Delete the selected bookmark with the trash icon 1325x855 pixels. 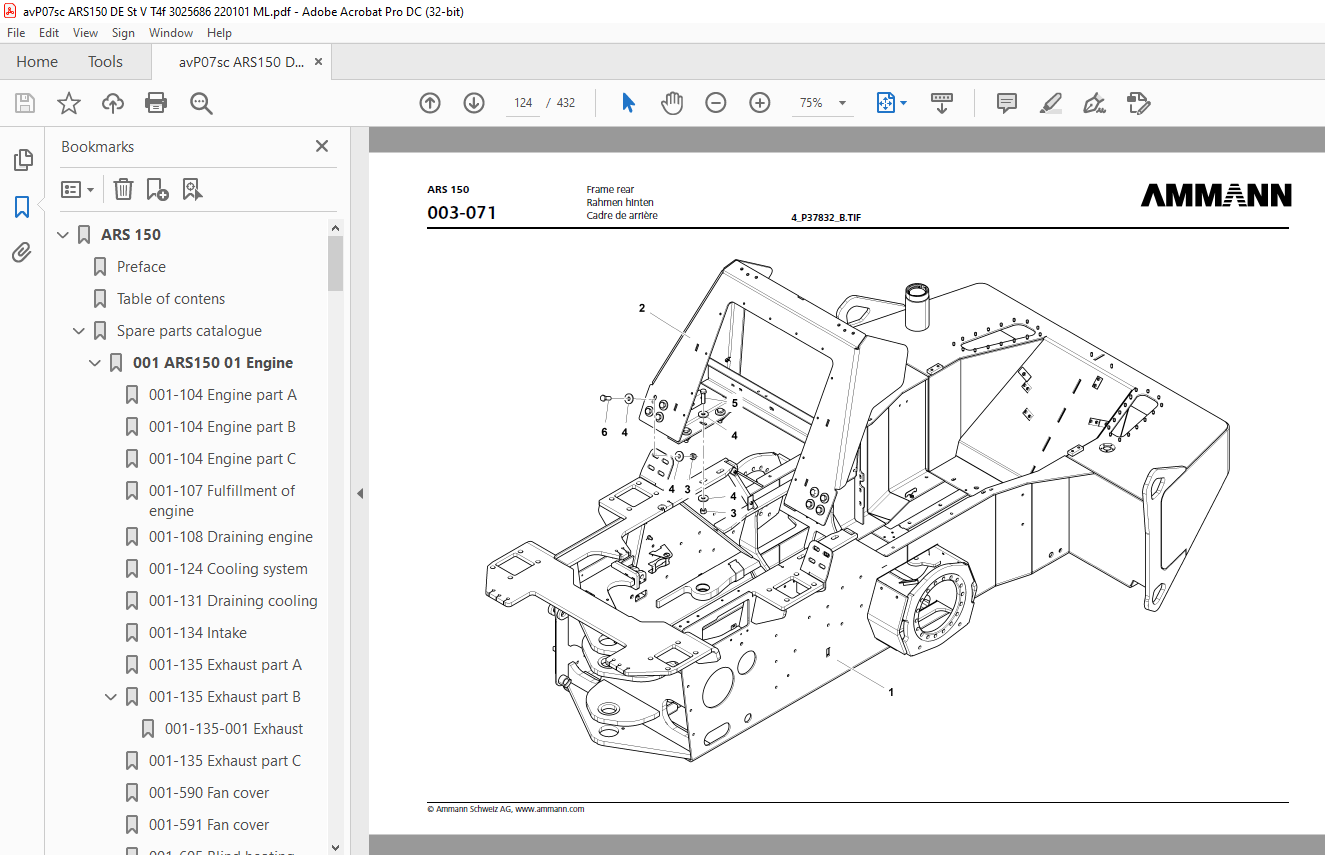coord(122,189)
